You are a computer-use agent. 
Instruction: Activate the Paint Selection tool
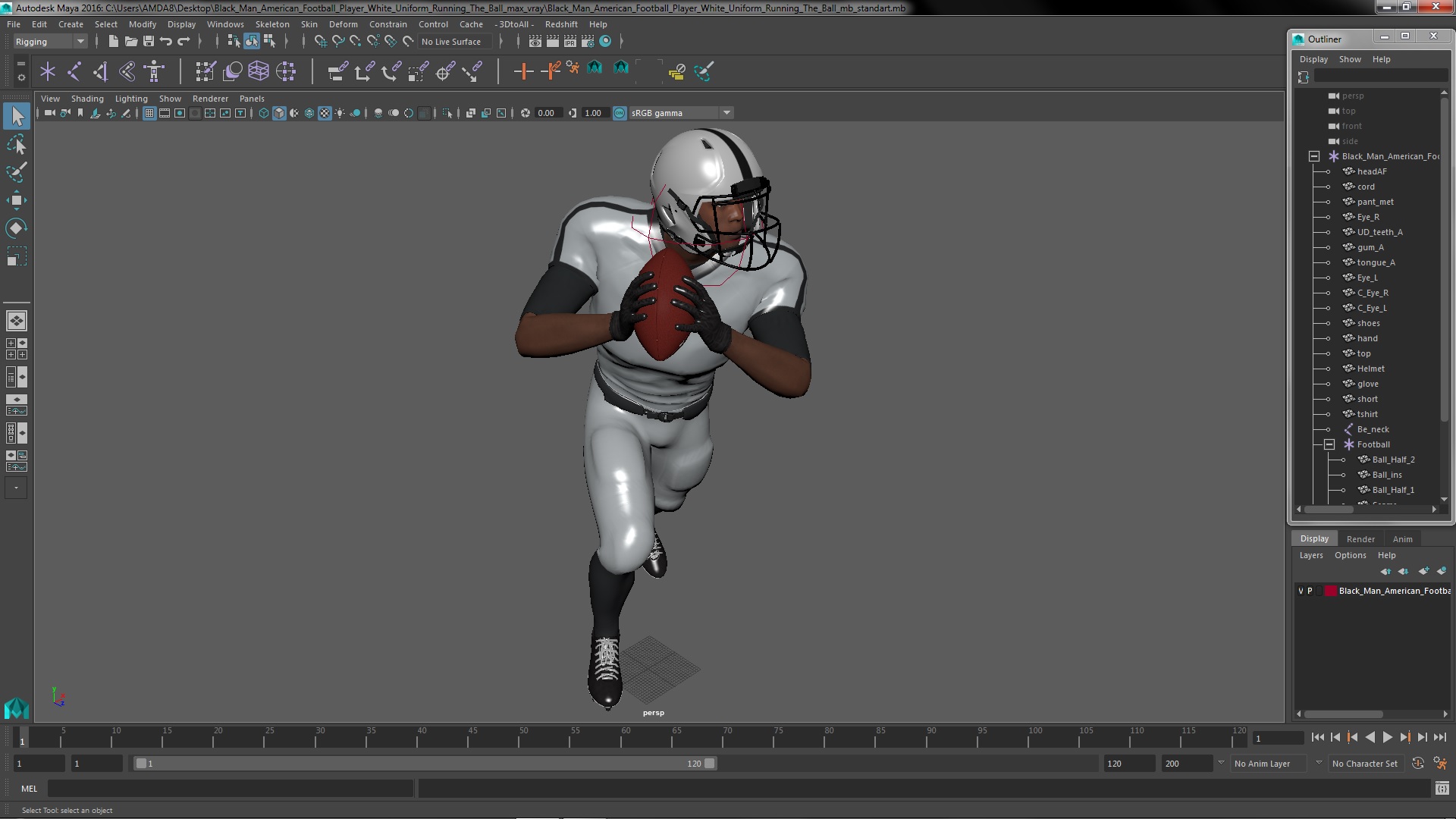[x=17, y=172]
